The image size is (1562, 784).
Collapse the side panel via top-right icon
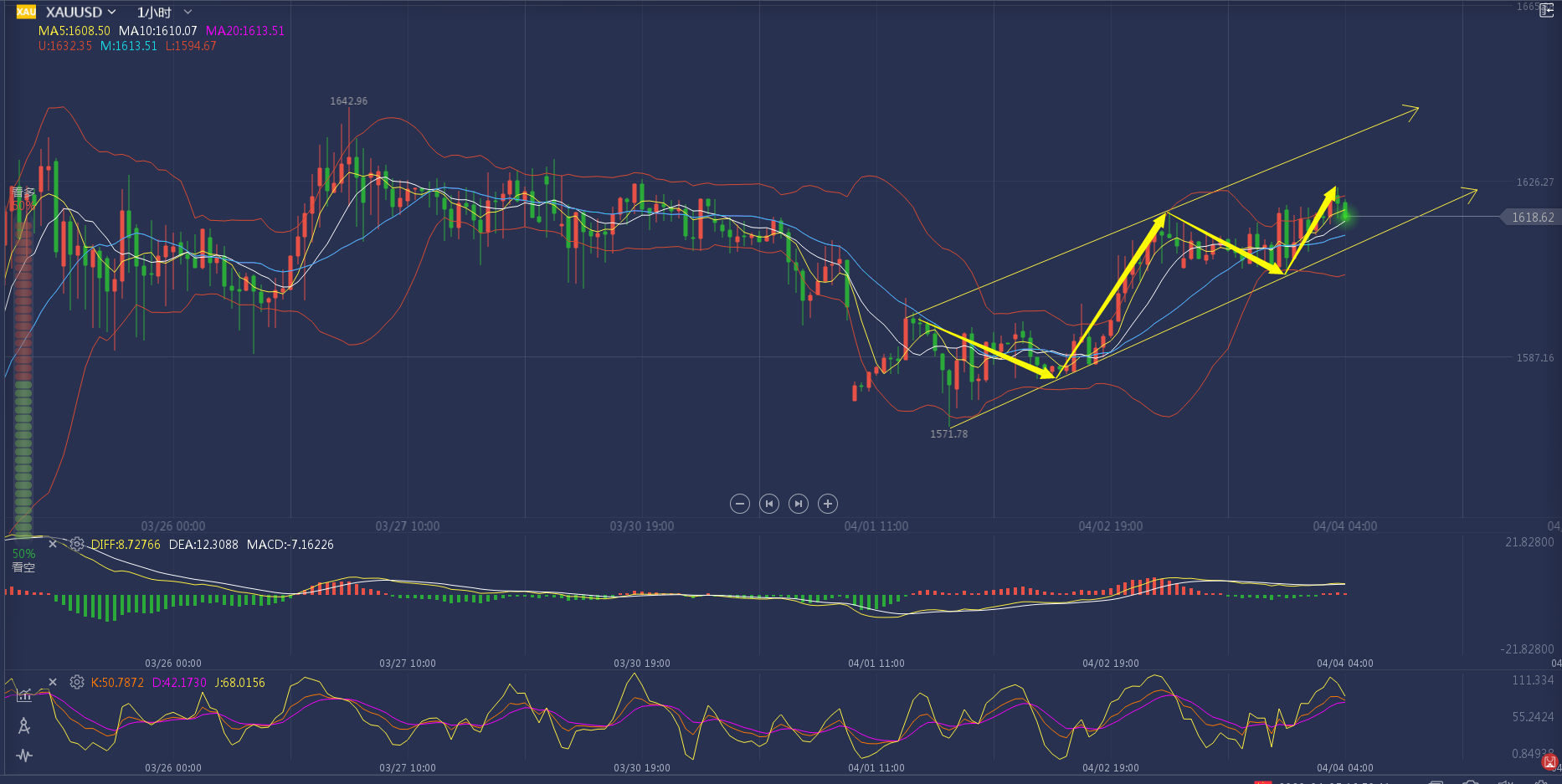pos(1546,11)
